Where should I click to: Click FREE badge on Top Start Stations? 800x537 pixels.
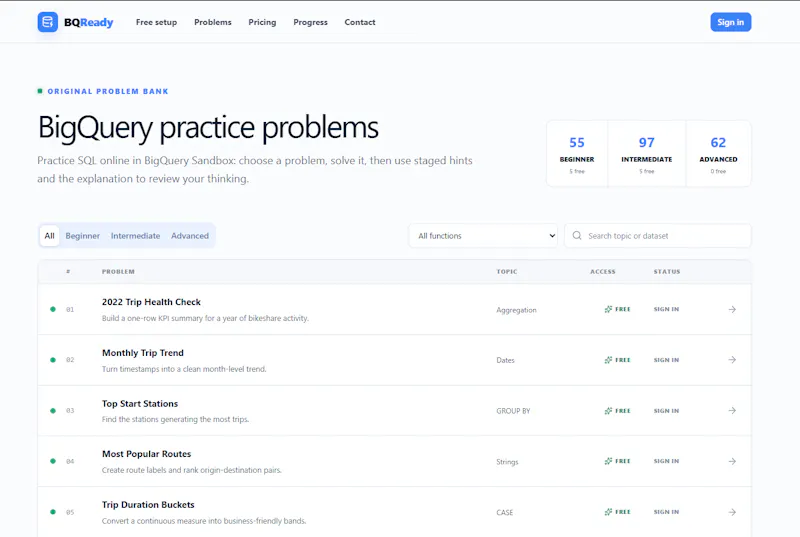pos(617,411)
